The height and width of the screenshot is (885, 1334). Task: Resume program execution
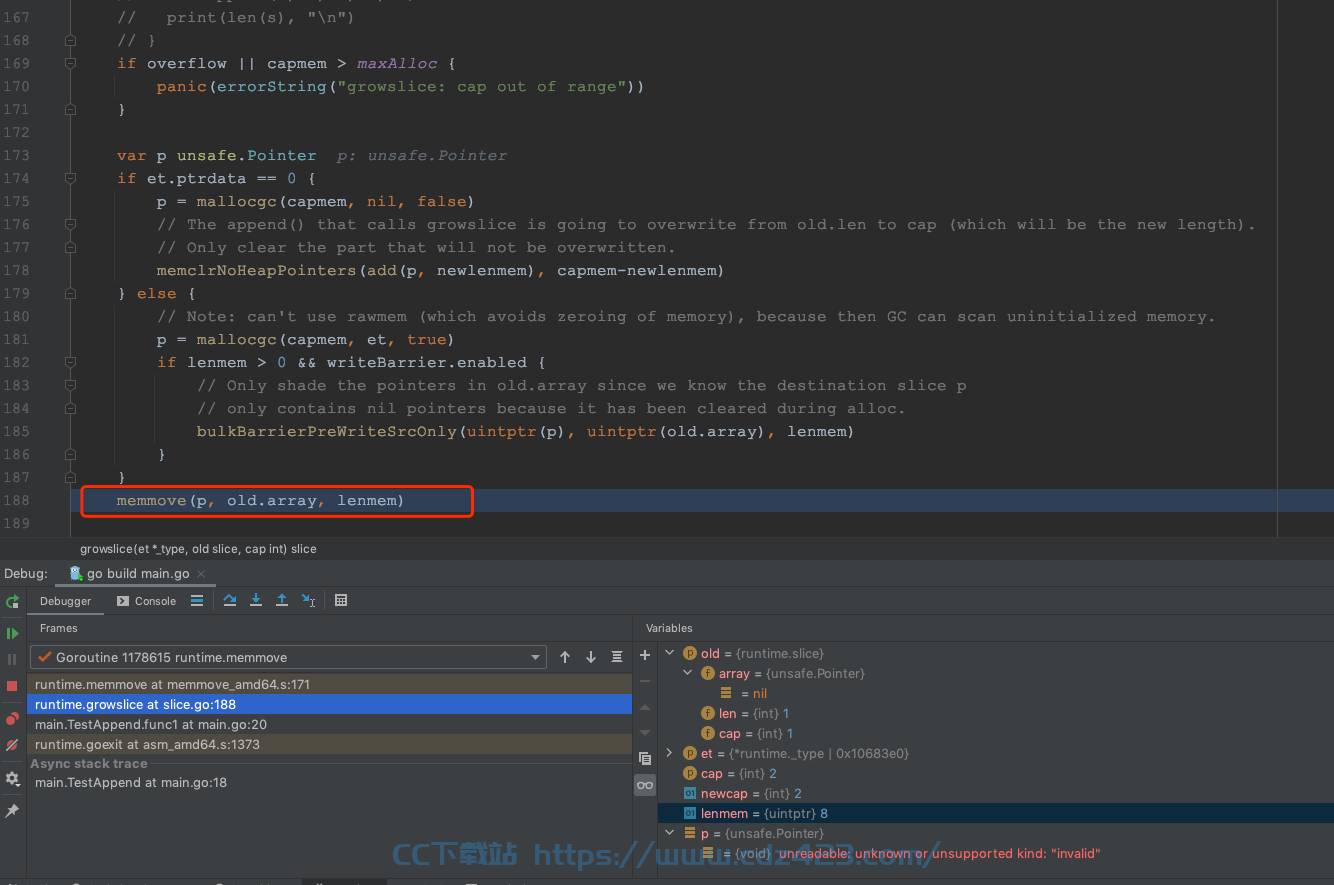pyautogui.click(x=12, y=633)
